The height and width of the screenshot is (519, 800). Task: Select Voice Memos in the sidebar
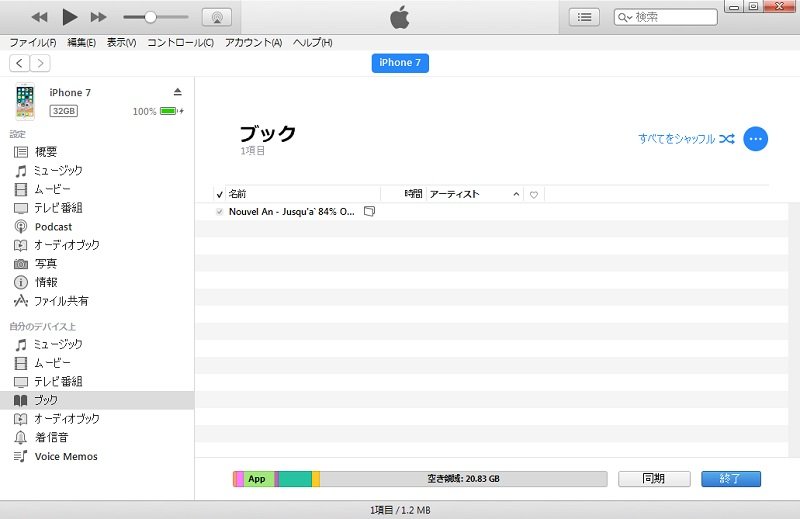(x=97, y=456)
